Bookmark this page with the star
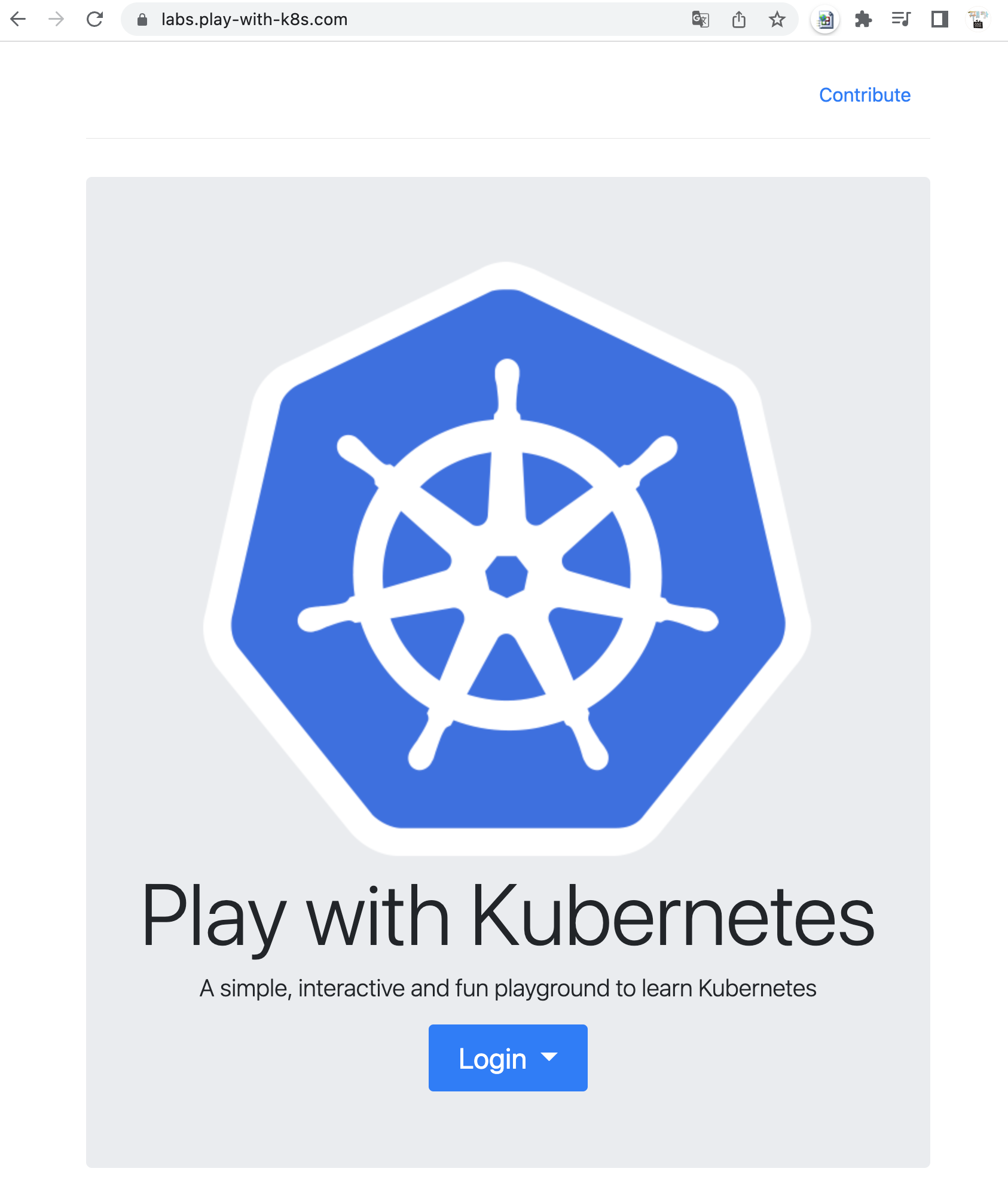Screen dimensions: 1008x1199 pyautogui.click(x=777, y=20)
